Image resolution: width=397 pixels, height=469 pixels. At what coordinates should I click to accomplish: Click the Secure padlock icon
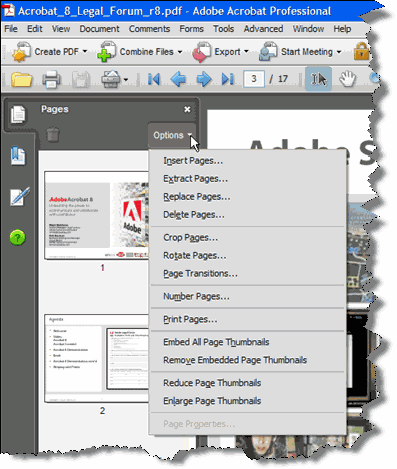(x=361, y=52)
